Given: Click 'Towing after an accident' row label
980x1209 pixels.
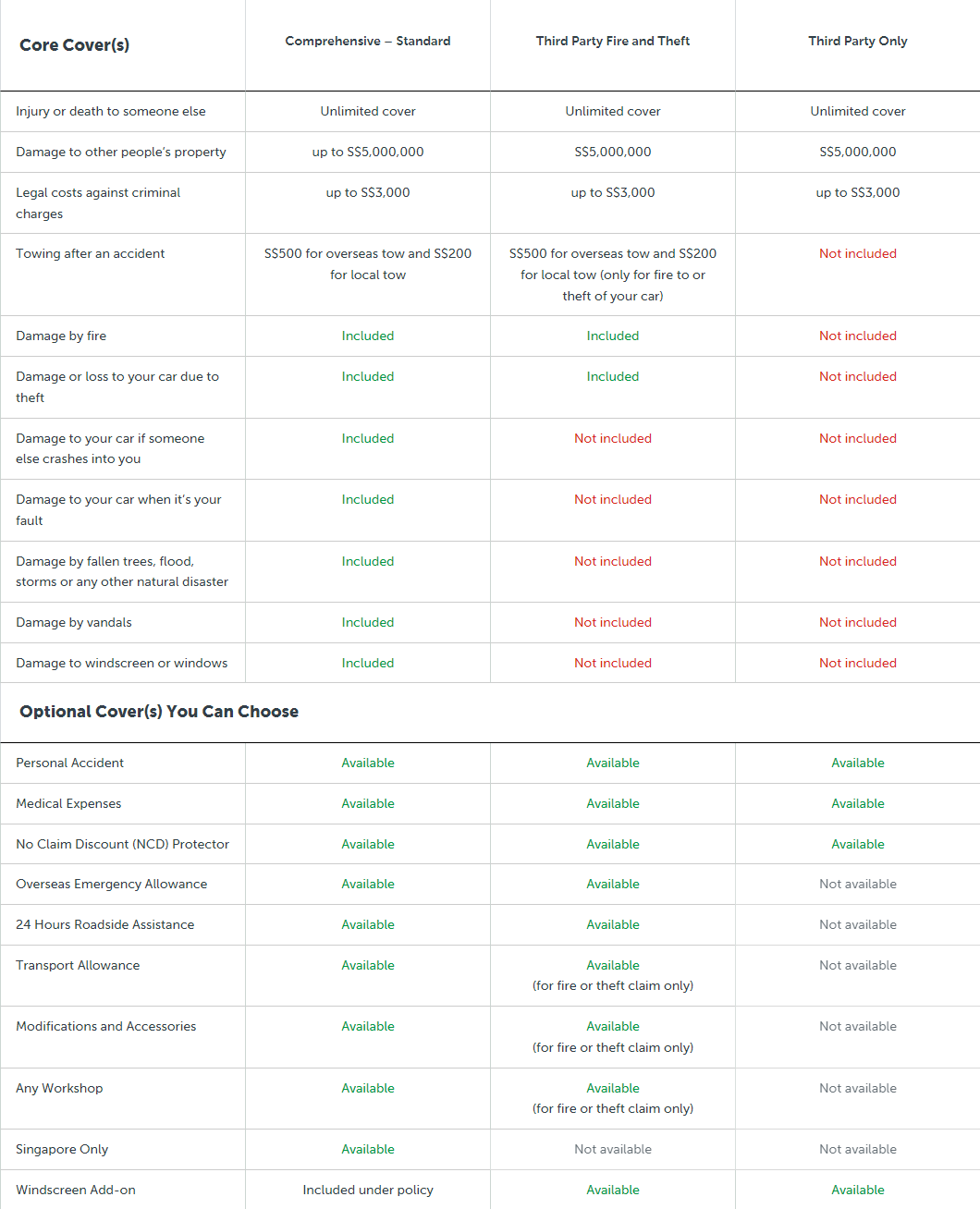Looking at the screenshot, I should (x=91, y=253).
